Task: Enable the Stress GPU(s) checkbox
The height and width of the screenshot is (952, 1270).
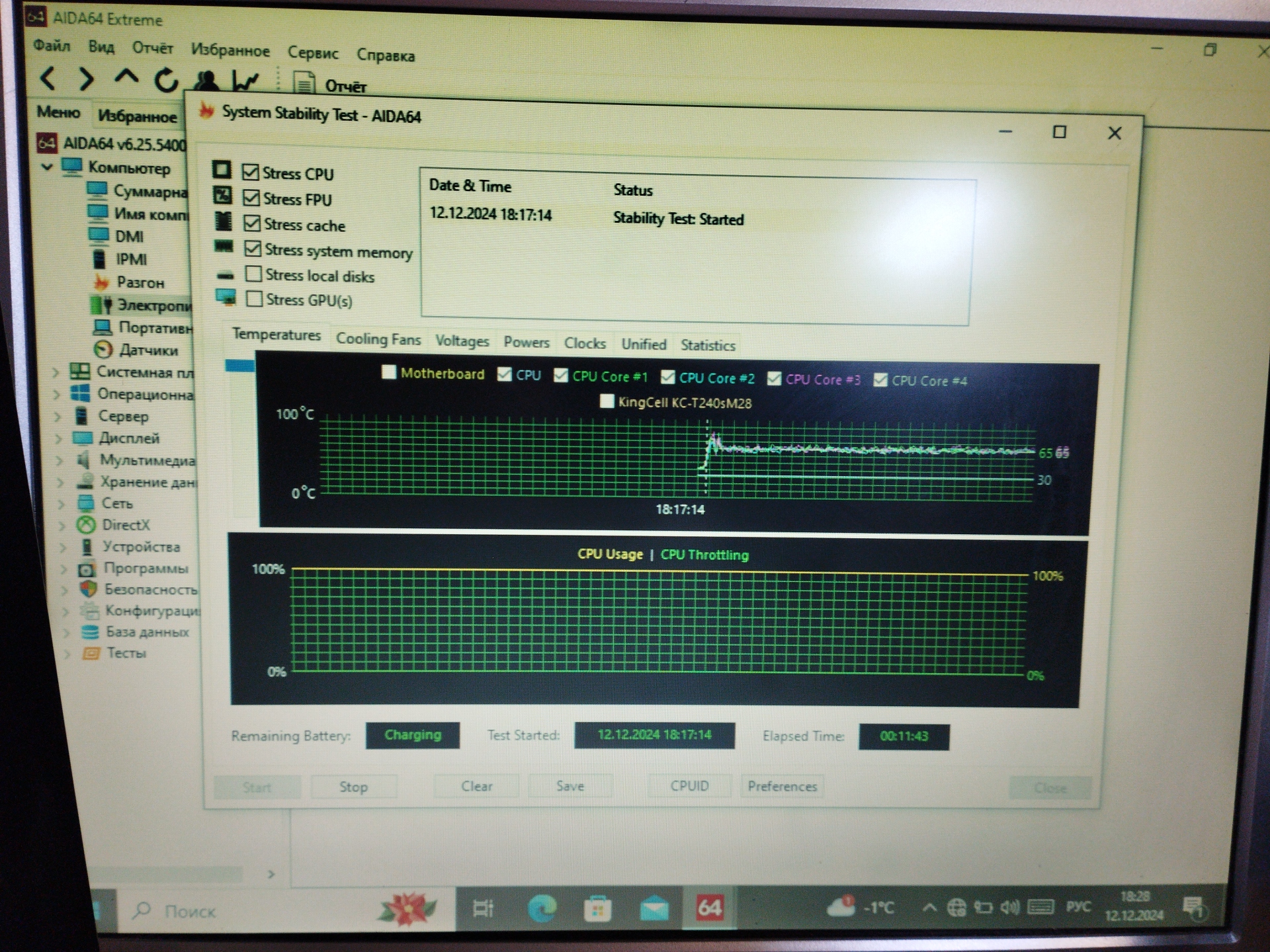Action: (254, 298)
